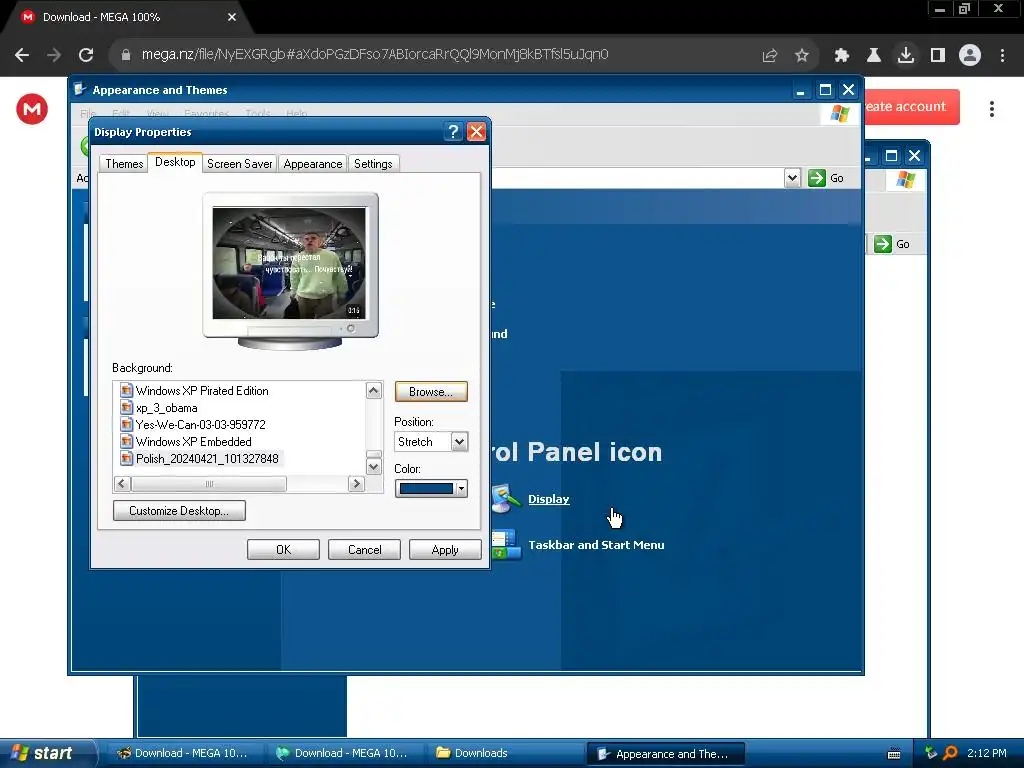Viewport: 1024px width, 768px height.
Task: Click Apply in Display Properties
Action: 445,550
